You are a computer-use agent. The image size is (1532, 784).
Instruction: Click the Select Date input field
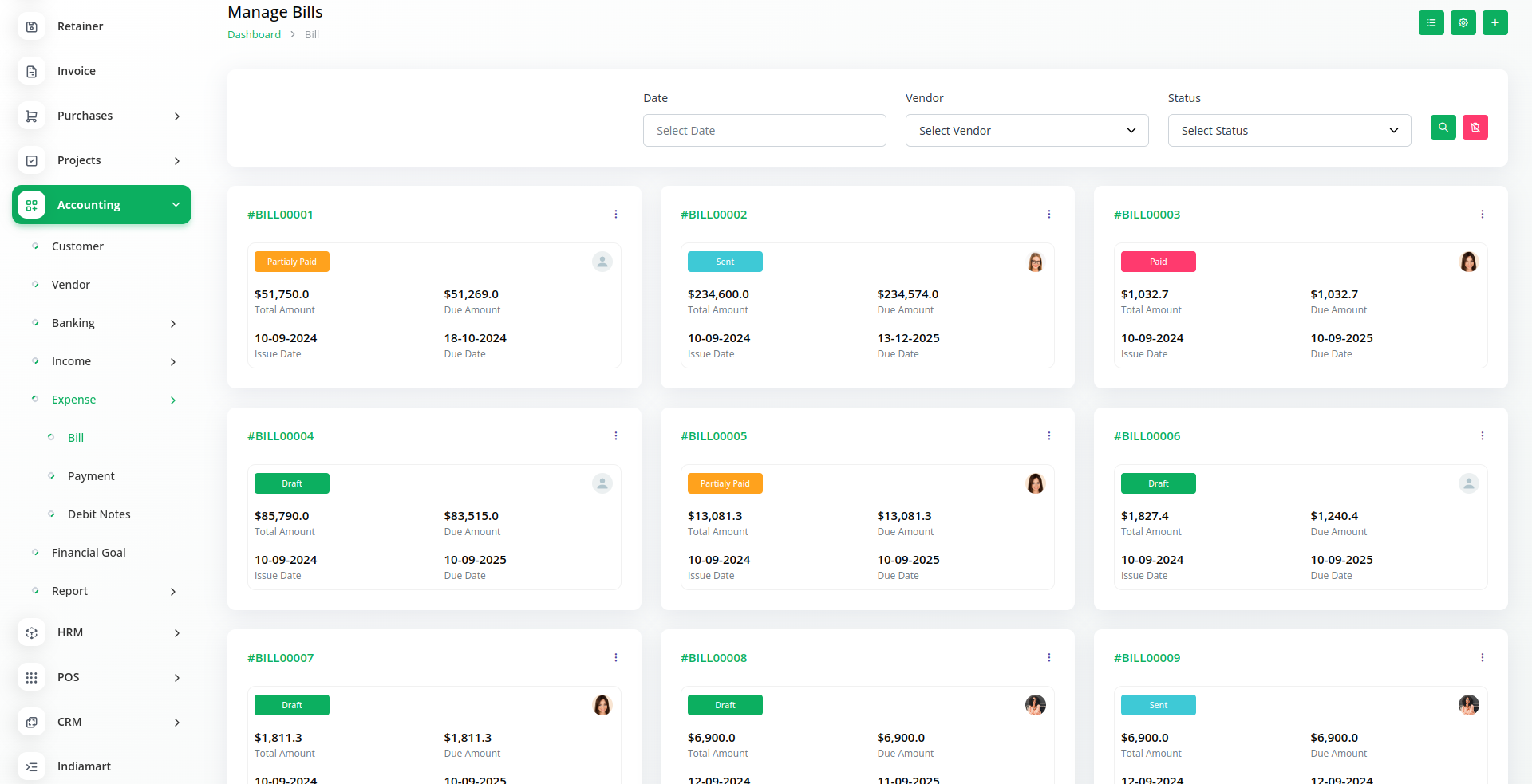[764, 131]
